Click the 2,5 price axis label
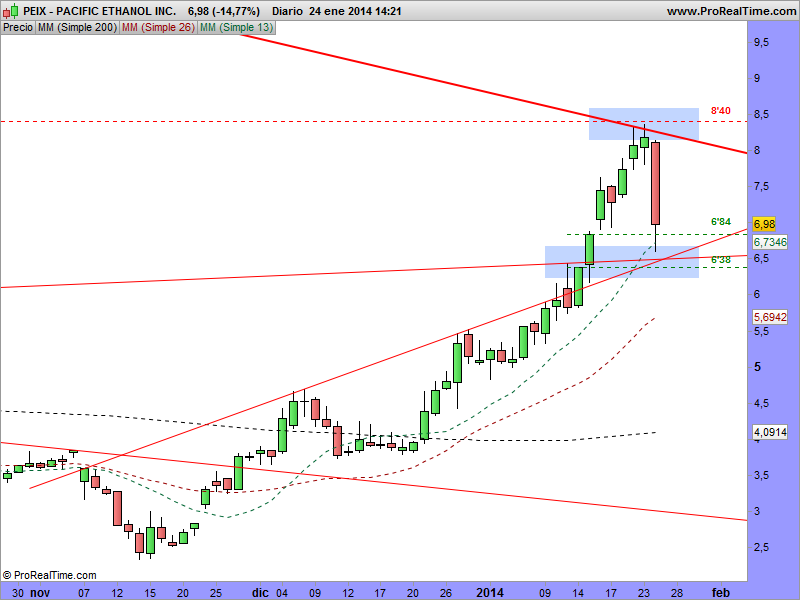This screenshot has height=600, width=800. point(761,548)
